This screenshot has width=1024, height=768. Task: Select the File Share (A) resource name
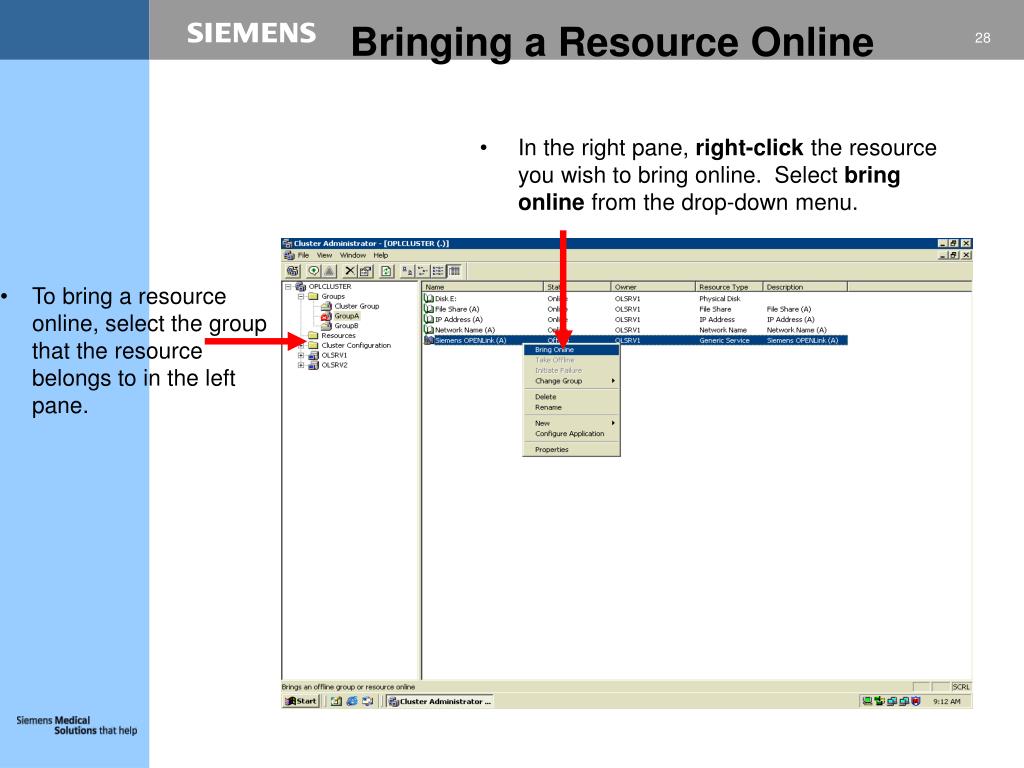coord(457,310)
